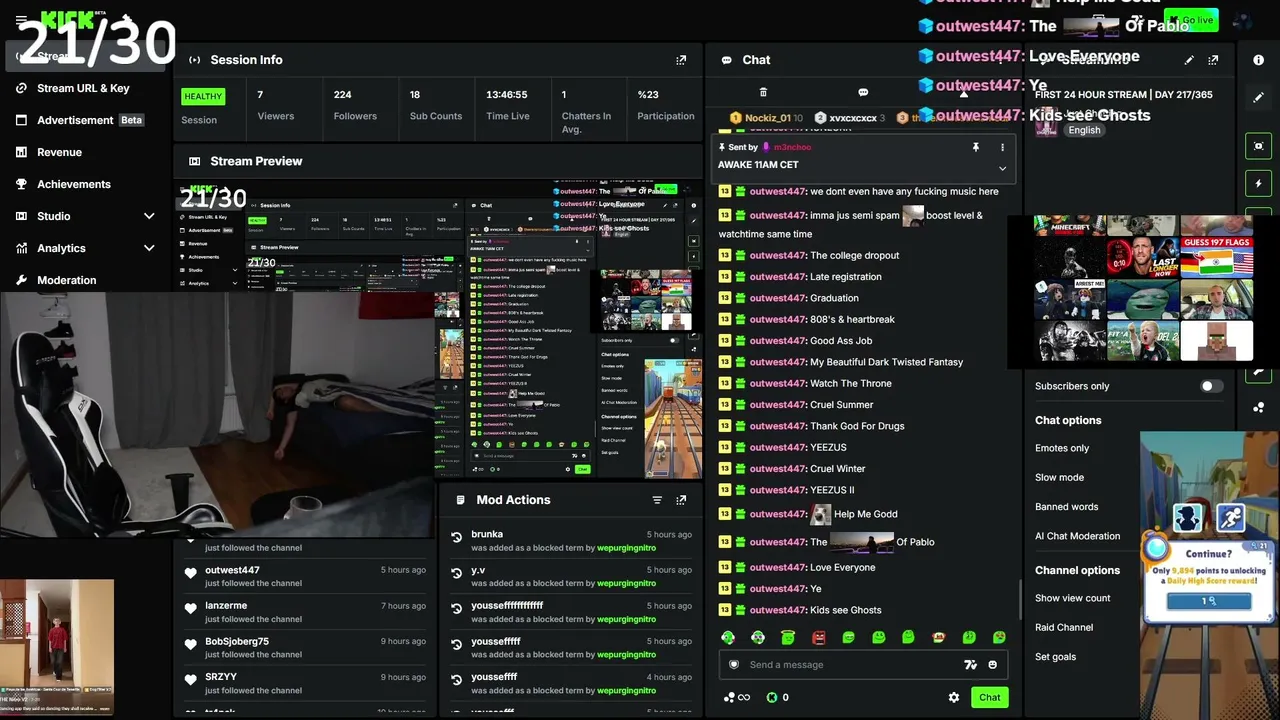Click the 13:46:55 Time Live value
Viewport: 1280px width, 720px height.
507,95
